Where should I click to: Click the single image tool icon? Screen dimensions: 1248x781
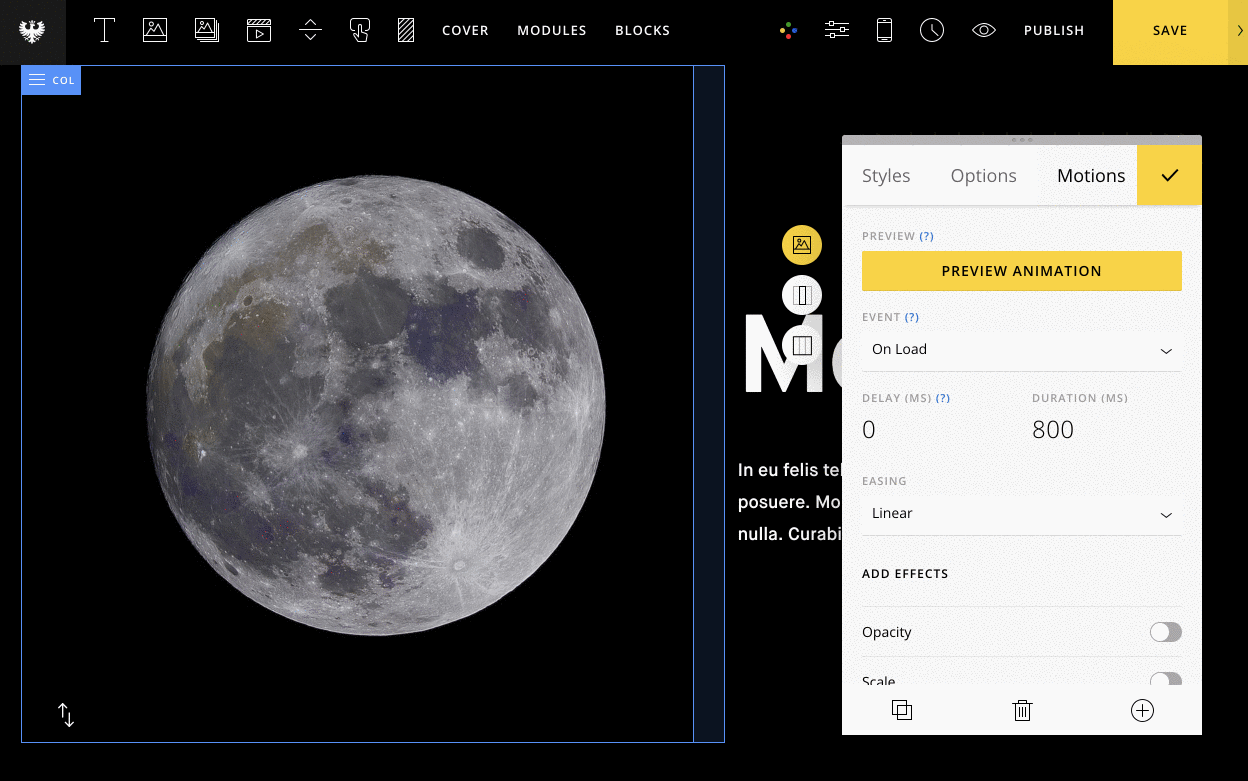click(155, 30)
